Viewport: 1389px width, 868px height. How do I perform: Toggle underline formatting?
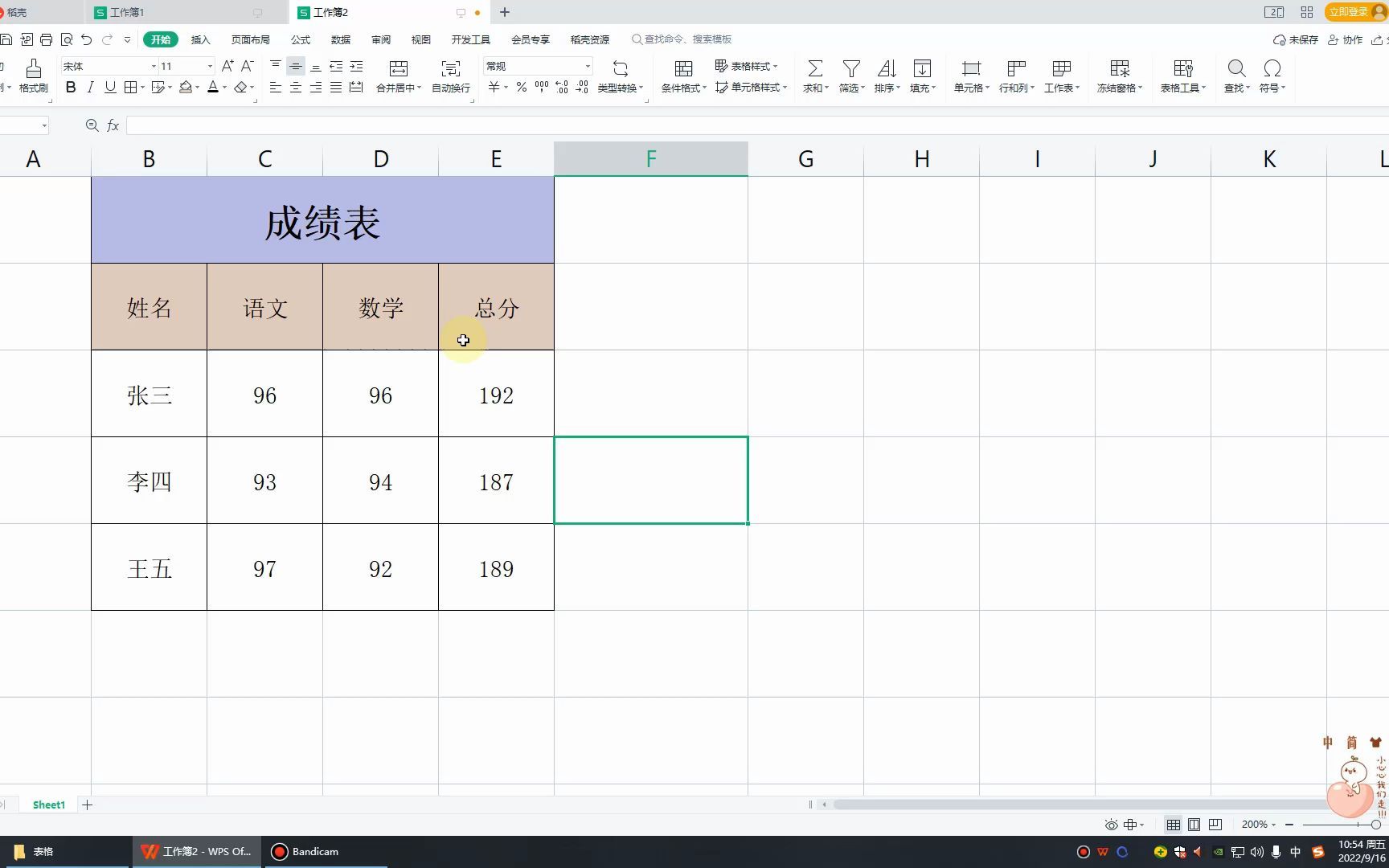tap(110, 88)
